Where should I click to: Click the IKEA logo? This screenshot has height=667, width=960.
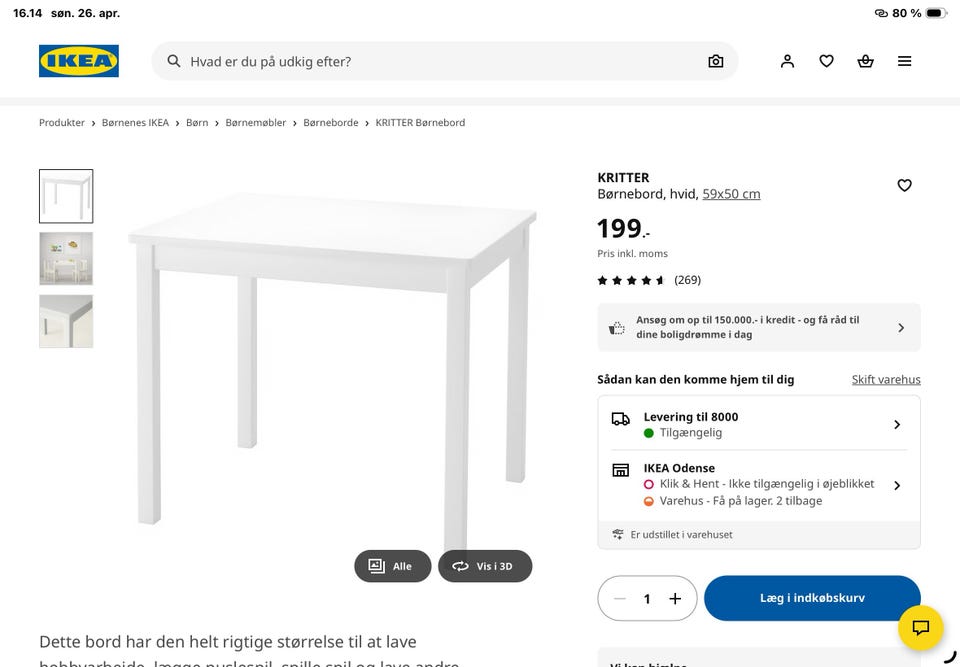(x=79, y=61)
